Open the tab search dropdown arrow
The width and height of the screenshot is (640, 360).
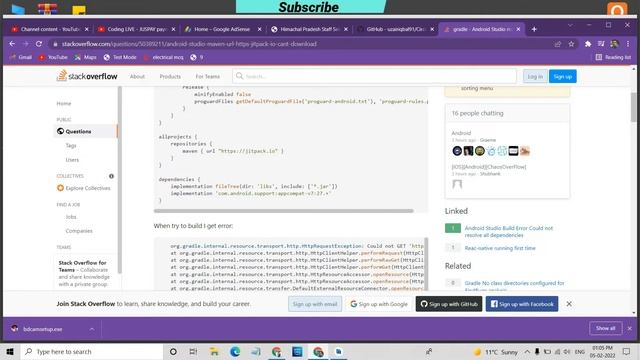click(570, 25)
